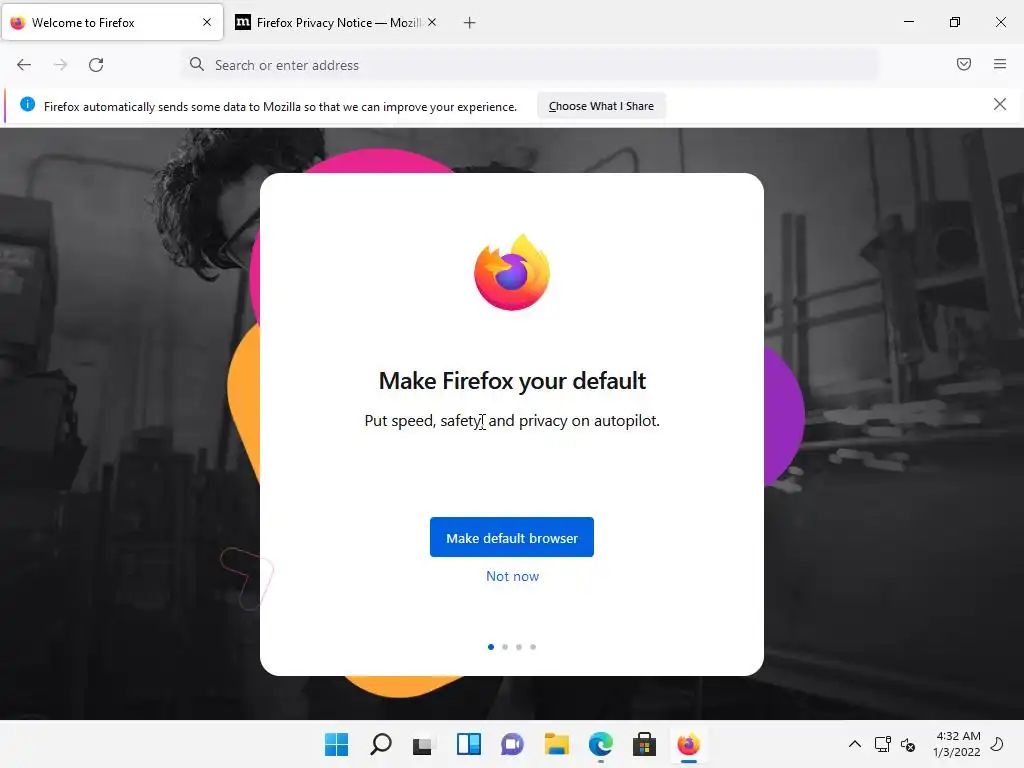The height and width of the screenshot is (768, 1024).
Task: Open Microsoft Store from the taskbar
Action: [x=644, y=744]
